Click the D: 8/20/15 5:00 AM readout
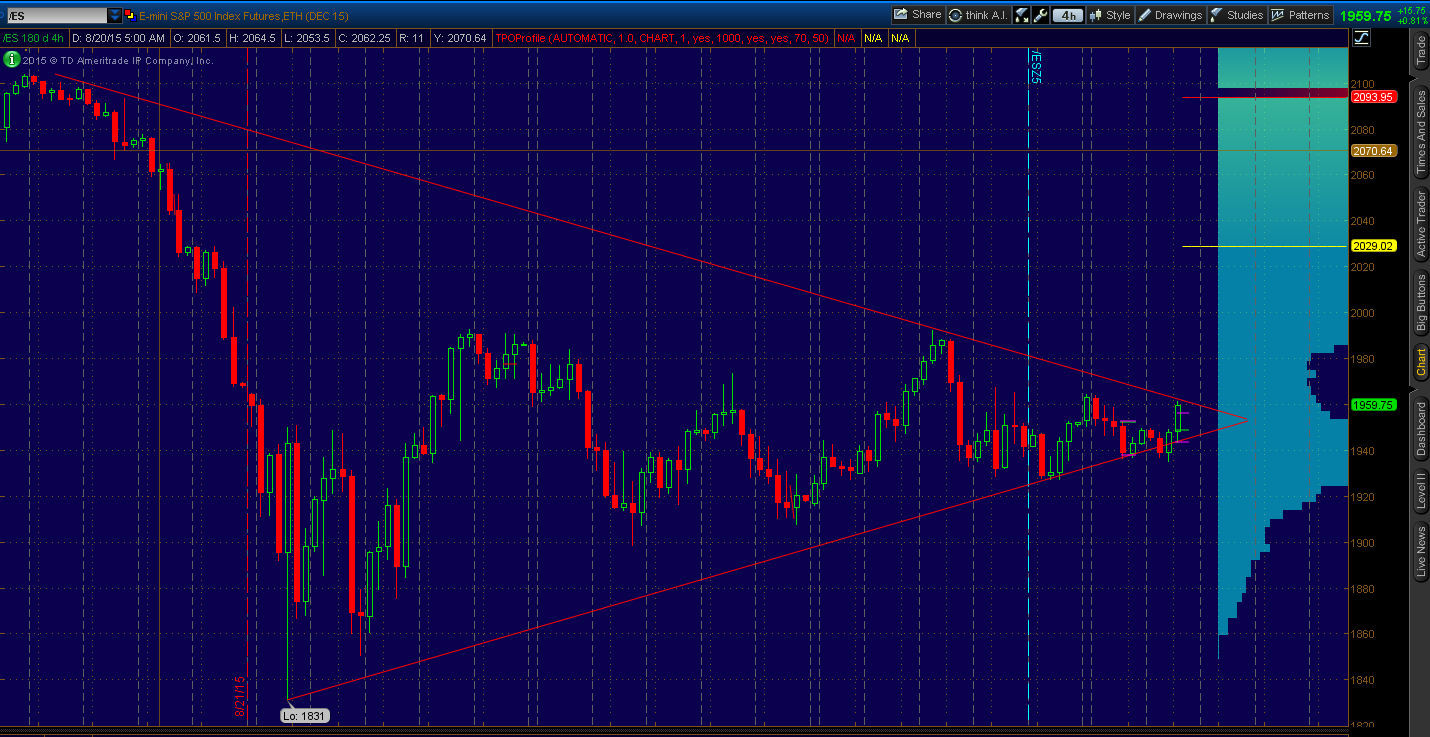This screenshot has height=737, width=1430. (x=118, y=38)
